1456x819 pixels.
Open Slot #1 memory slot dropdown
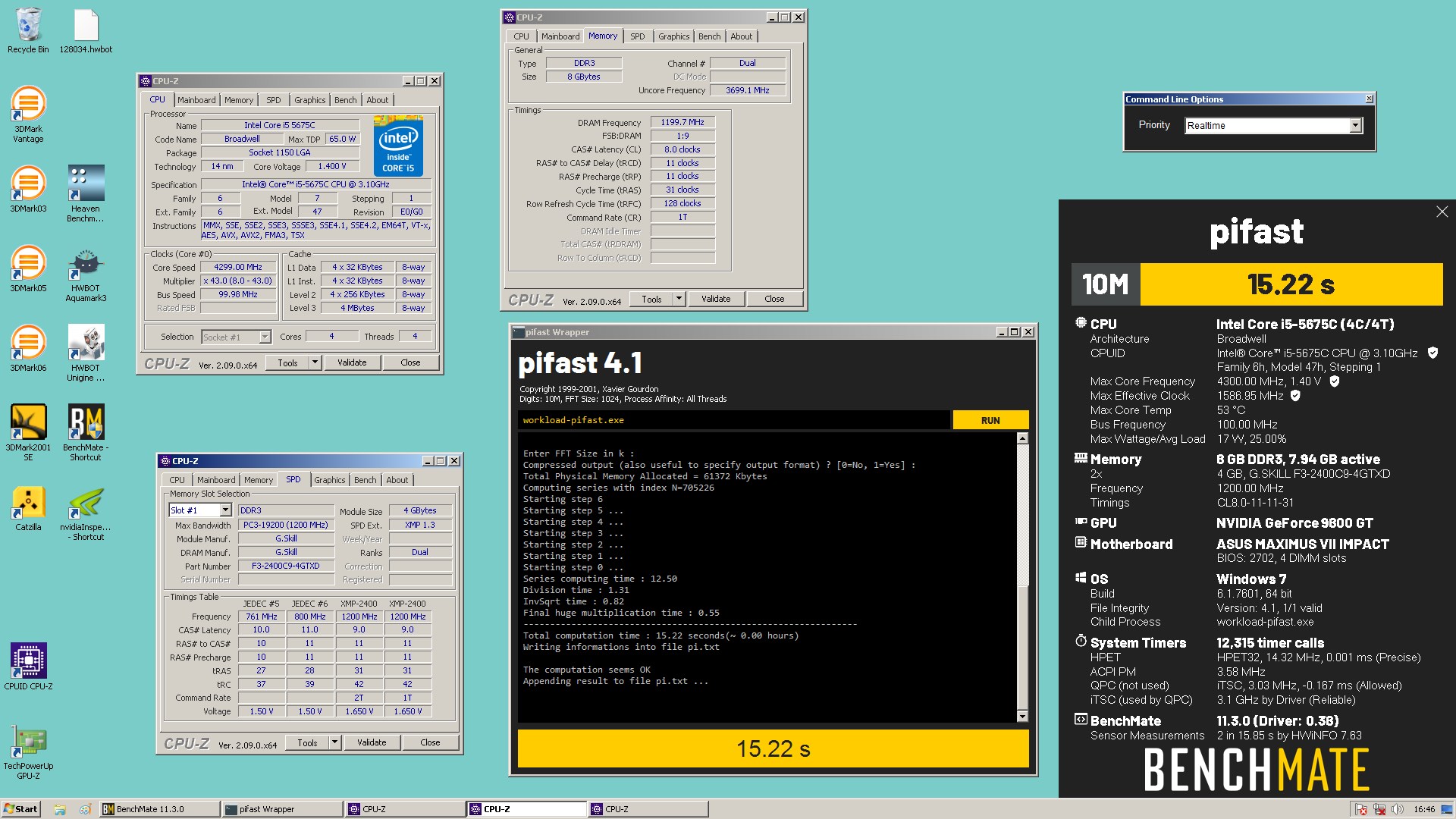(225, 510)
